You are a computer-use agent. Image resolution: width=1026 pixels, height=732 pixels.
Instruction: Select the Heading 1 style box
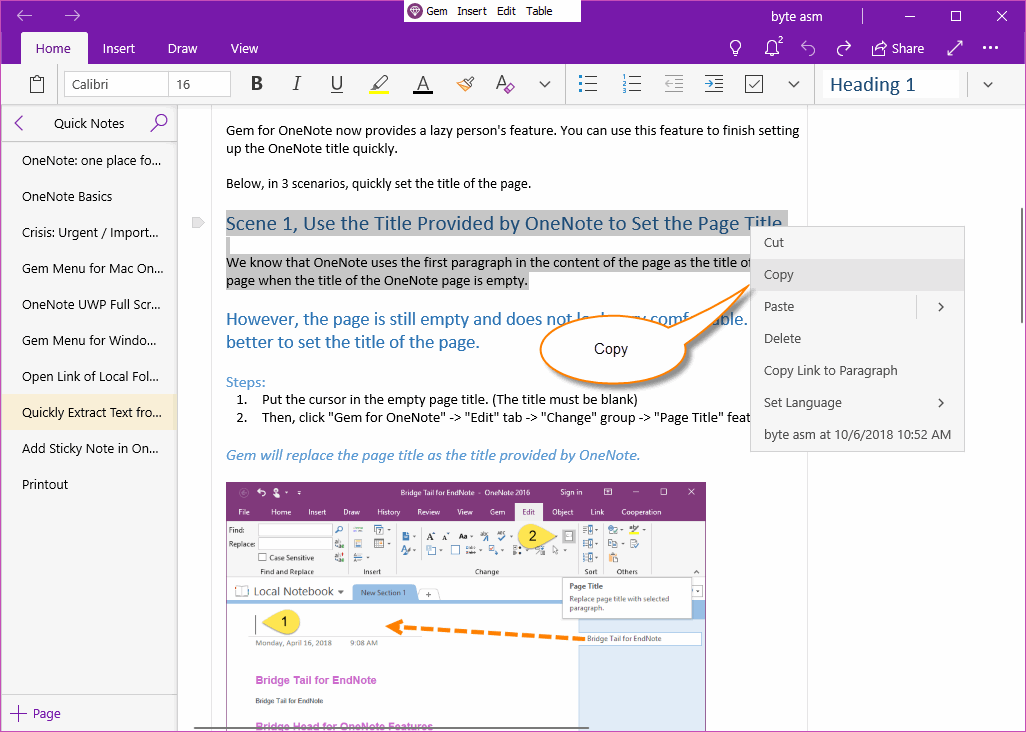(890, 84)
